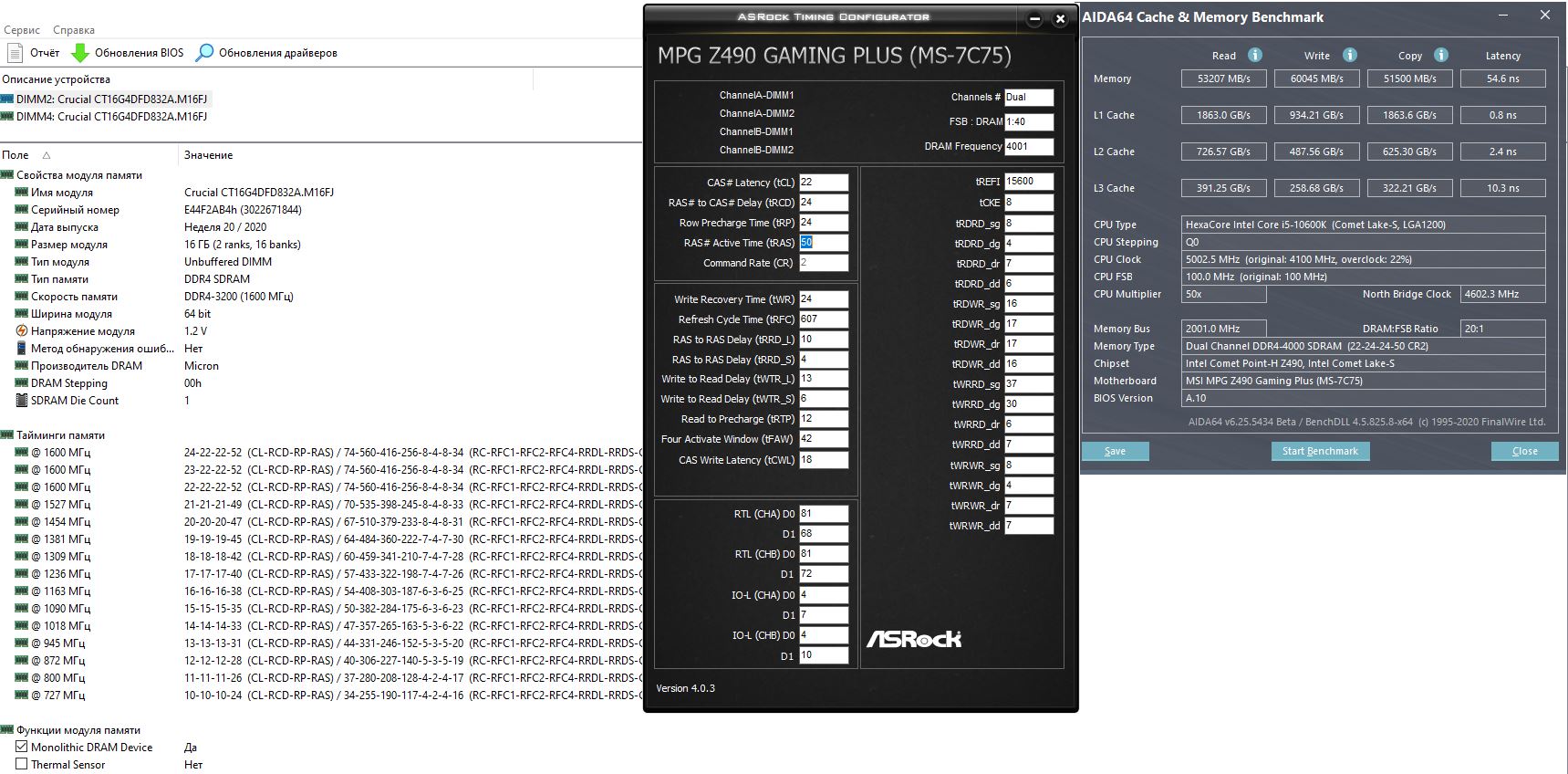Click the Start Benchmark button
The image size is (1568, 774).
click(1320, 451)
